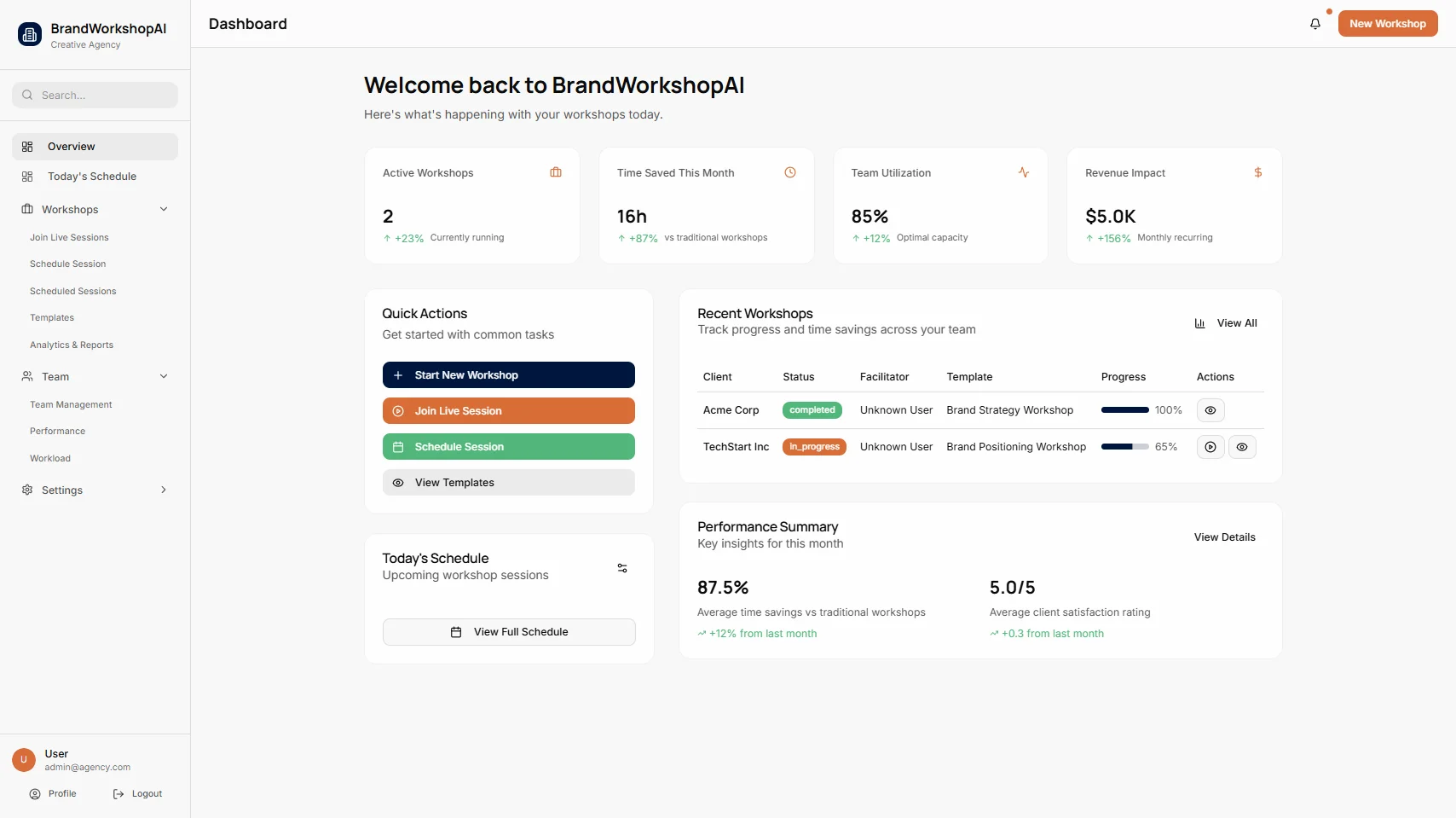The image size is (1456, 818).
Task: Click the New Workshop button
Action: (1387, 23)
